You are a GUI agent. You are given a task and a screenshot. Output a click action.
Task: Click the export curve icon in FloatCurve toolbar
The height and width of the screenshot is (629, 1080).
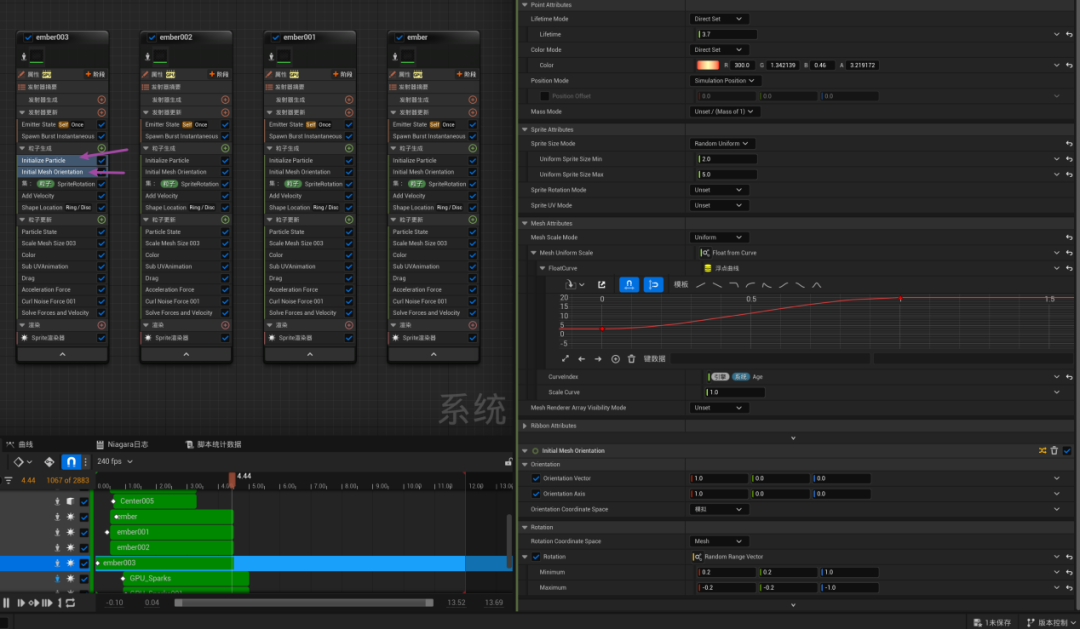[x=601, y=285]
